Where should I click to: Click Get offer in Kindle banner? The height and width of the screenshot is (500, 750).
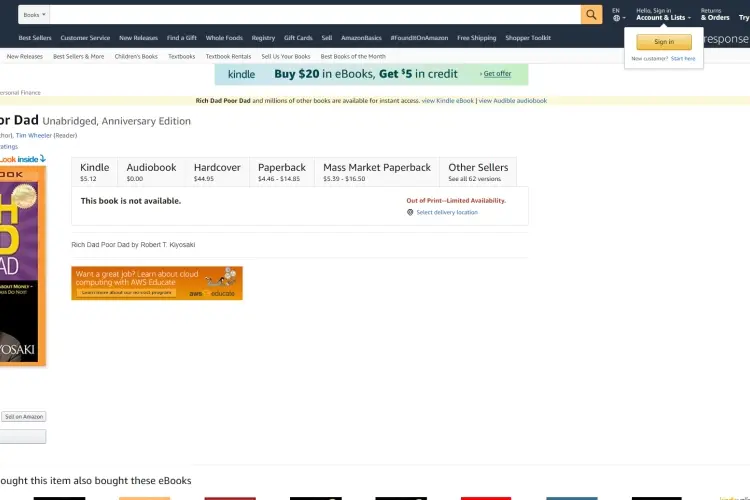click(x=497, y=74)
